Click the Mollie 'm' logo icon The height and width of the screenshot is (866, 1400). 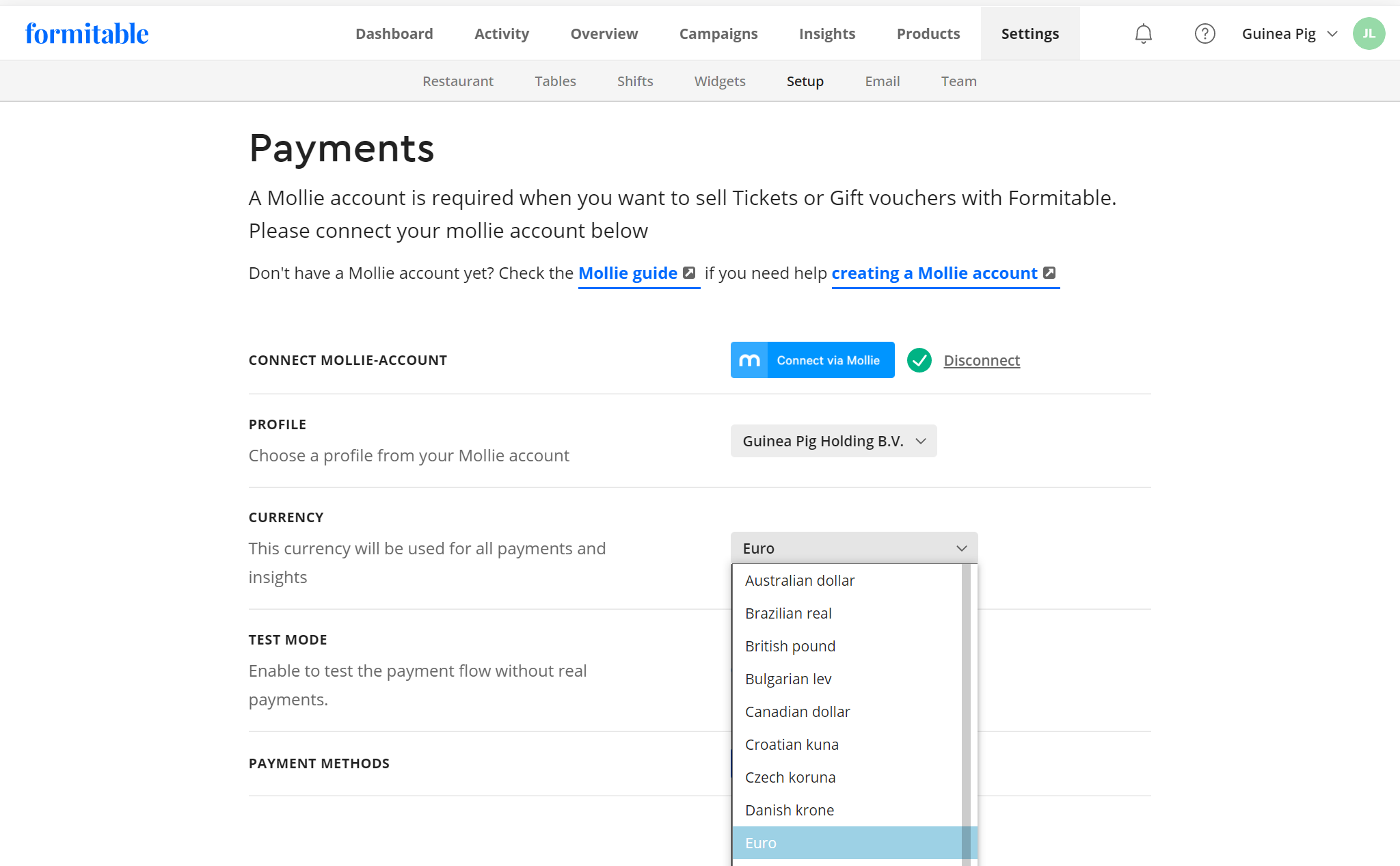(749, 360)
